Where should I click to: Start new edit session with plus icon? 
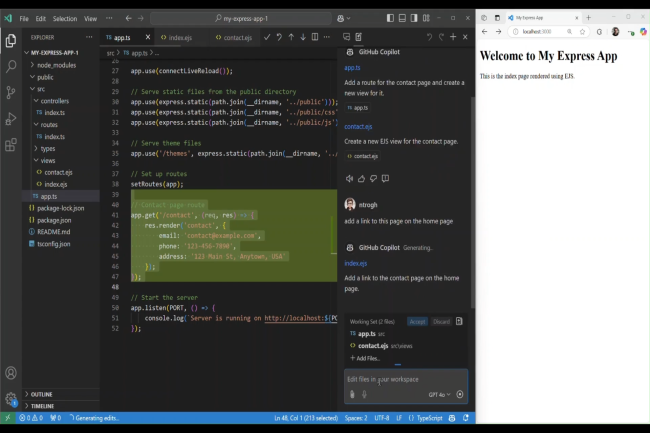(453, 37)
